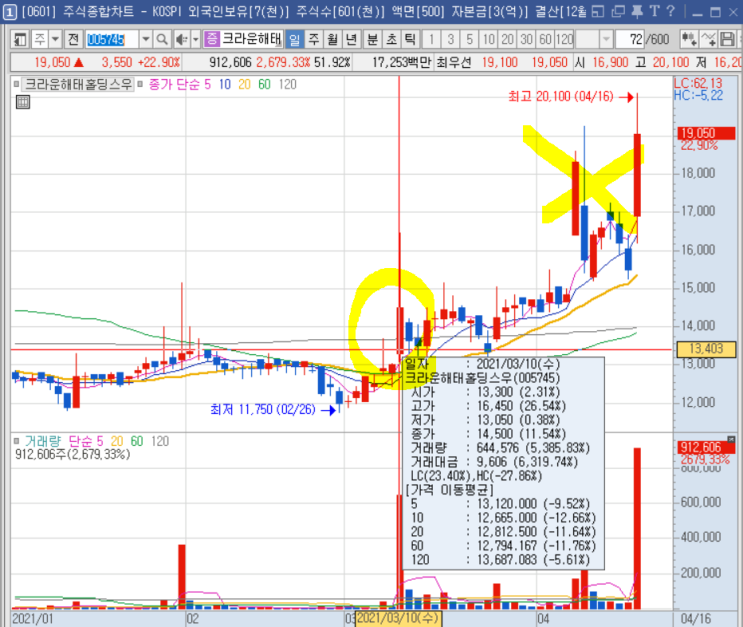Click the 최우선 quote label

point(453,62)
